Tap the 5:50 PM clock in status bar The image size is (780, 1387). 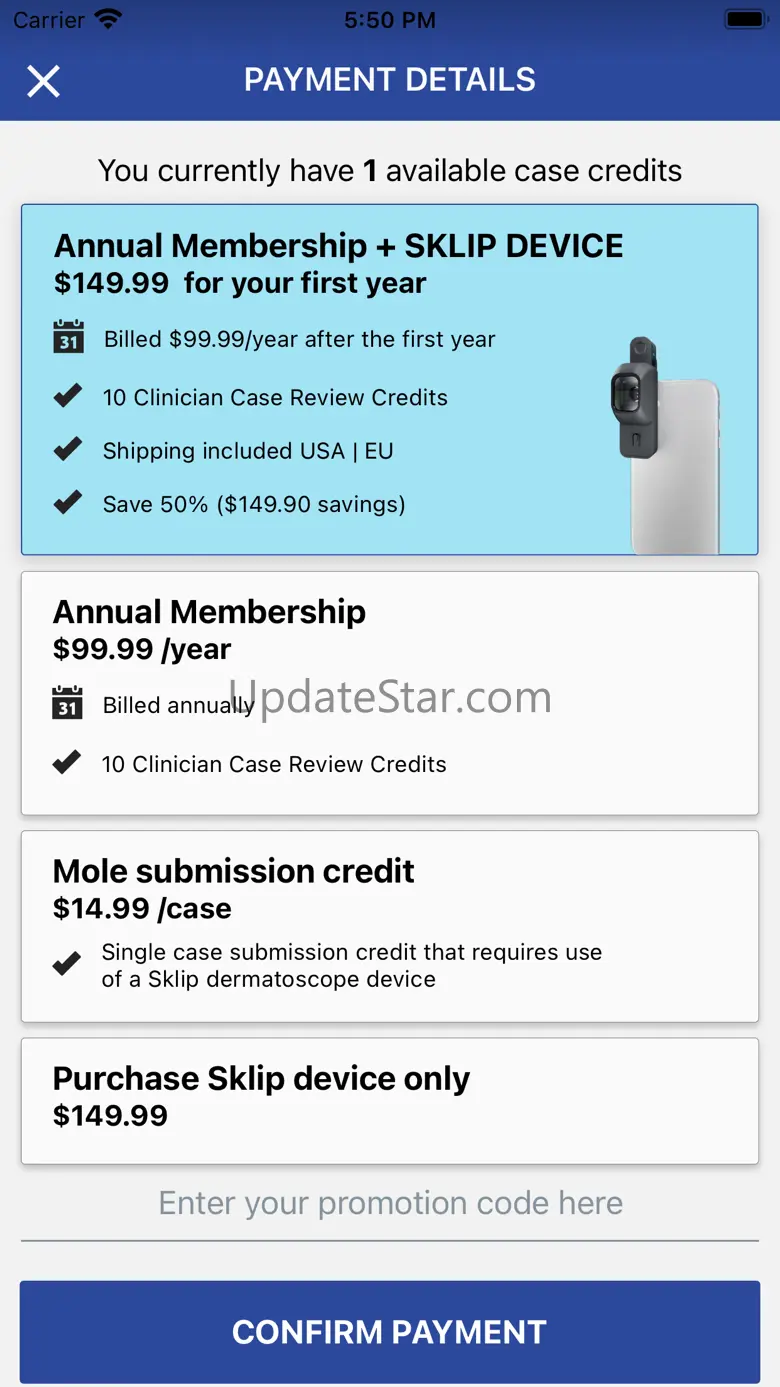point(389,20)
